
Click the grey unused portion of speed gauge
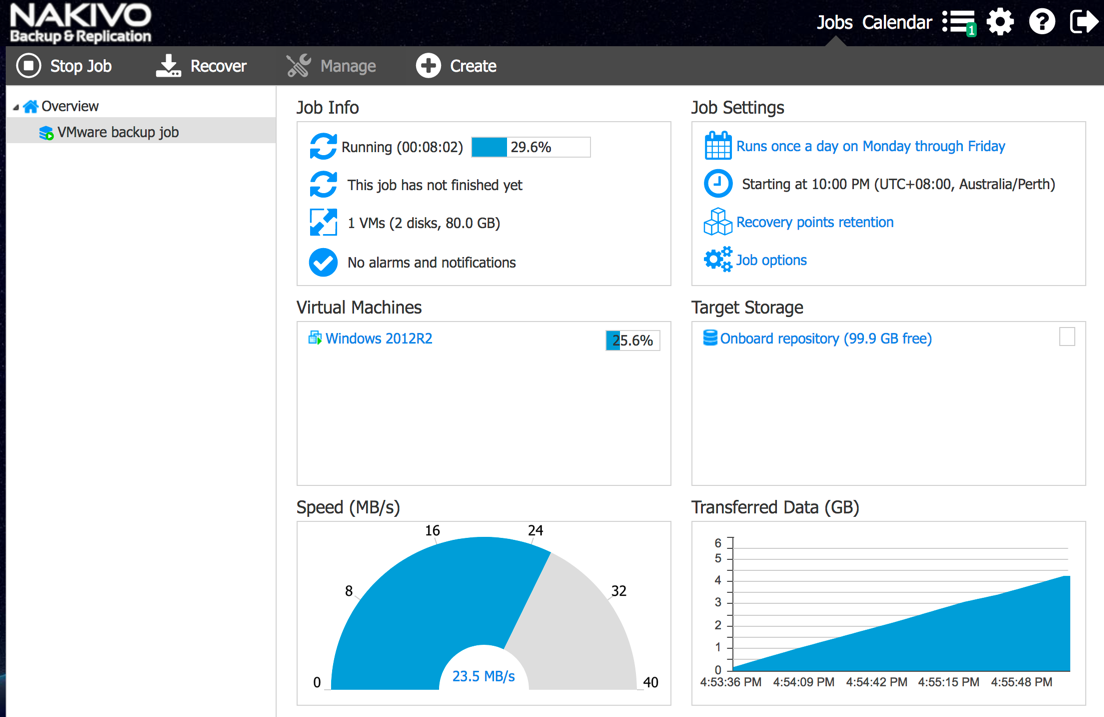[577, 620]
